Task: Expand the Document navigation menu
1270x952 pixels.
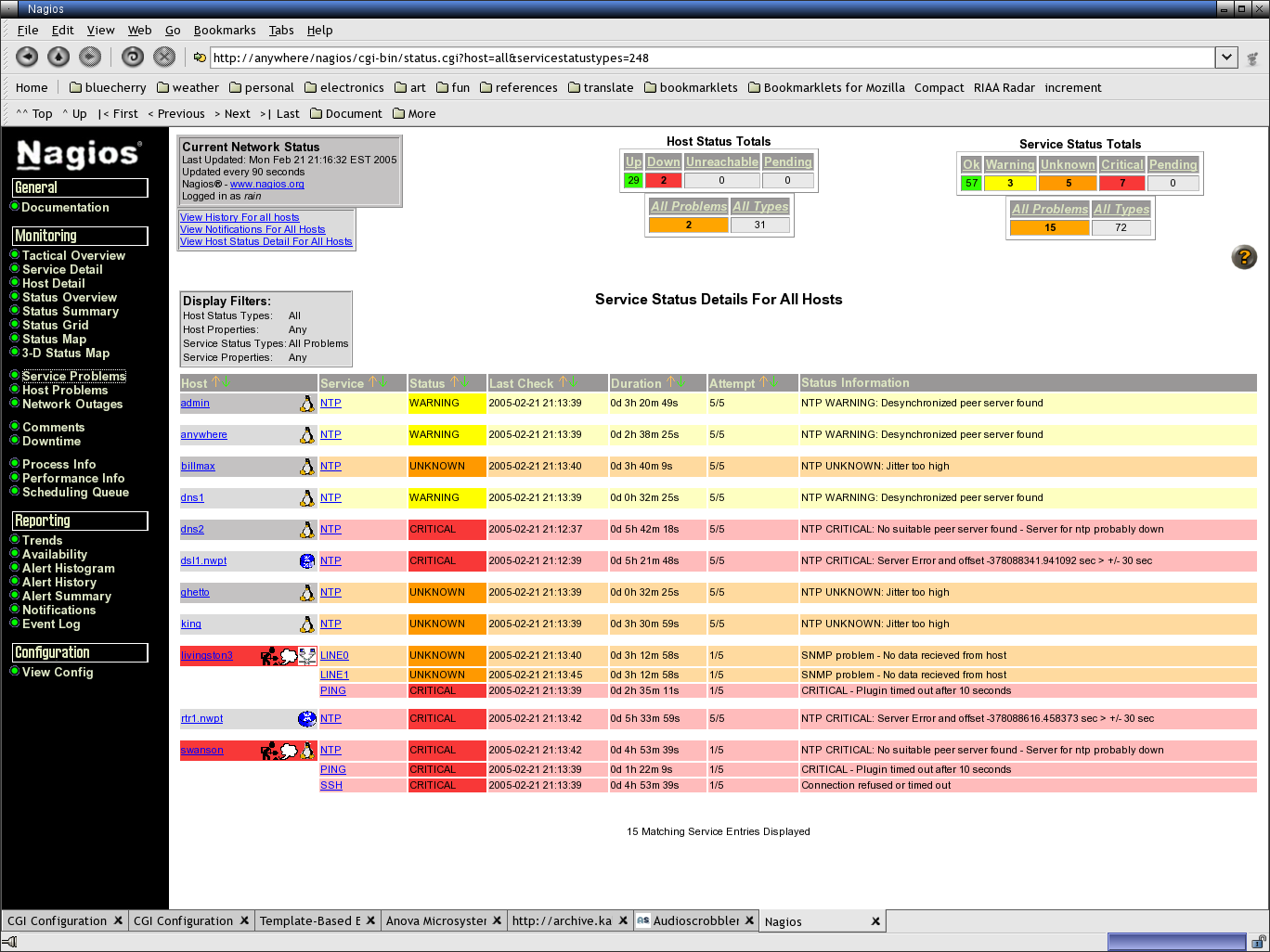Action: pos(345,113)
